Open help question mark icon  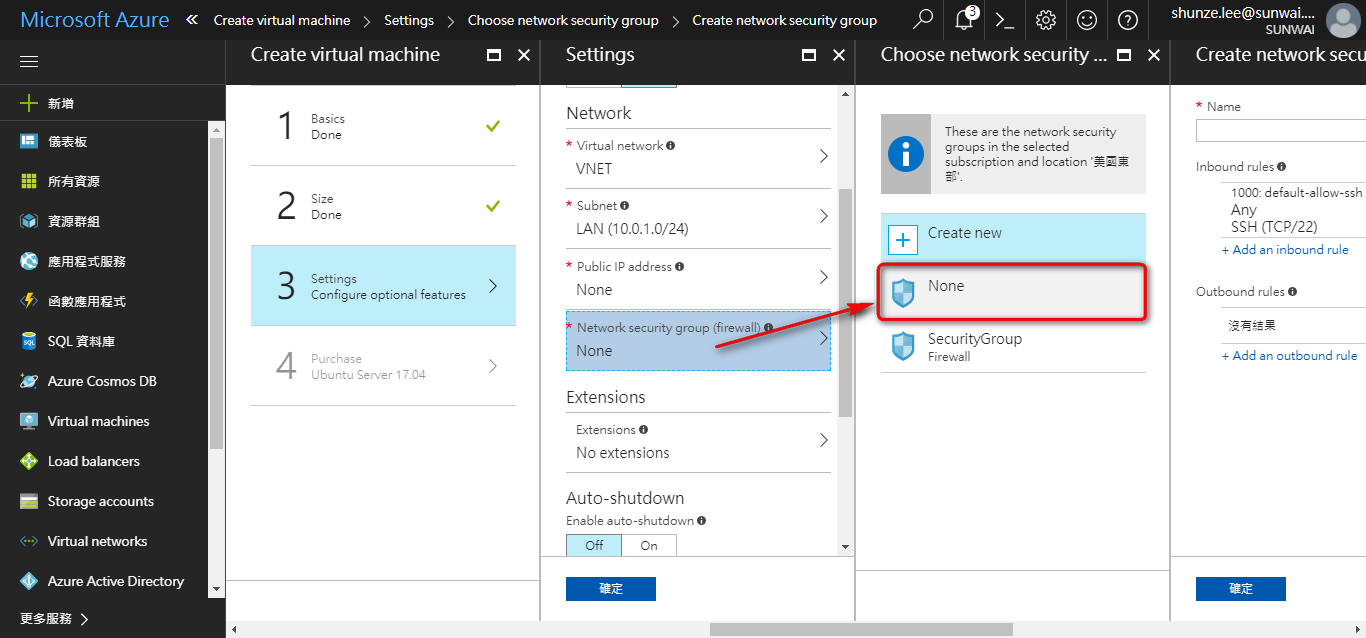click(1128, 20)
